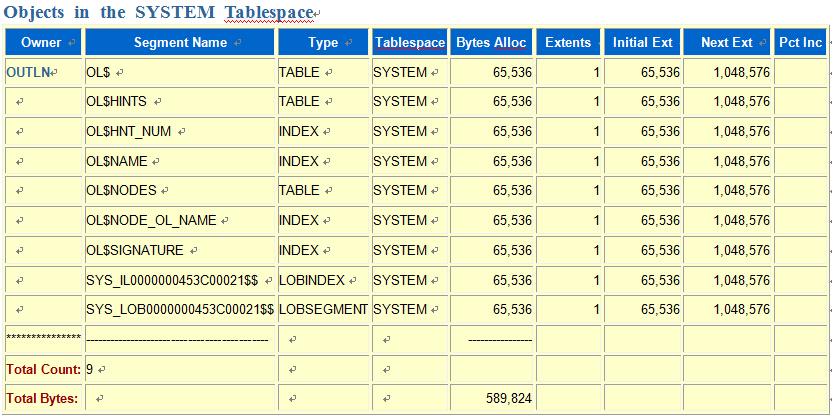Click the LOBSEGMENT type cell
Image resolution: width=832 pixels, height=417 pixels.
[x=323, y=310]
